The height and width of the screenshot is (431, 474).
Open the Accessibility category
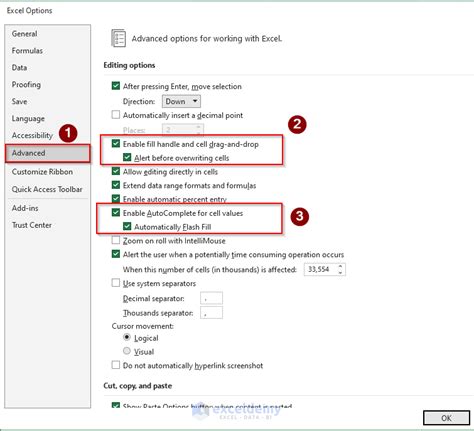click(x=32, y=135)
